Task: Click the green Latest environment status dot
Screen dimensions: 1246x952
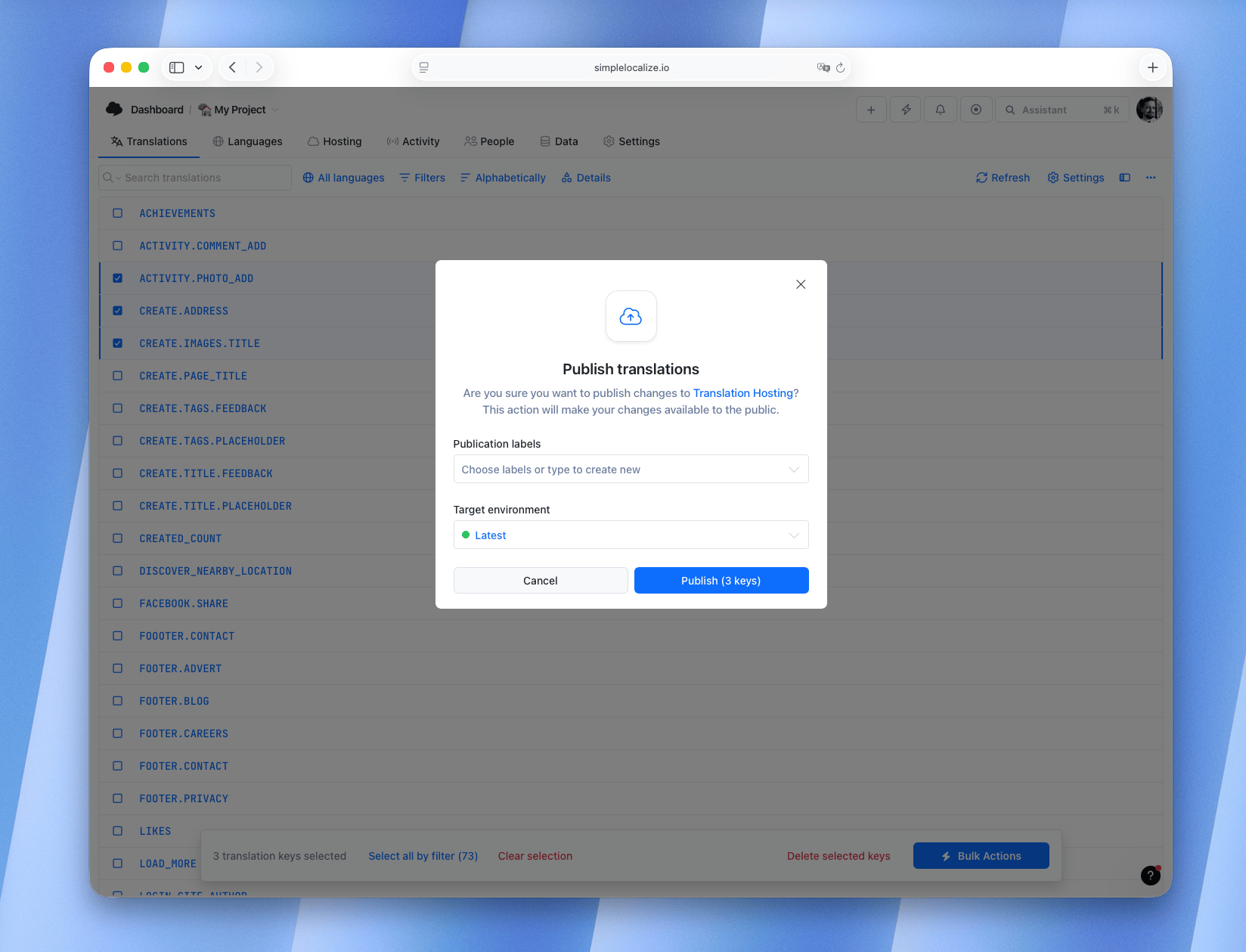Action: pos(466,535)
